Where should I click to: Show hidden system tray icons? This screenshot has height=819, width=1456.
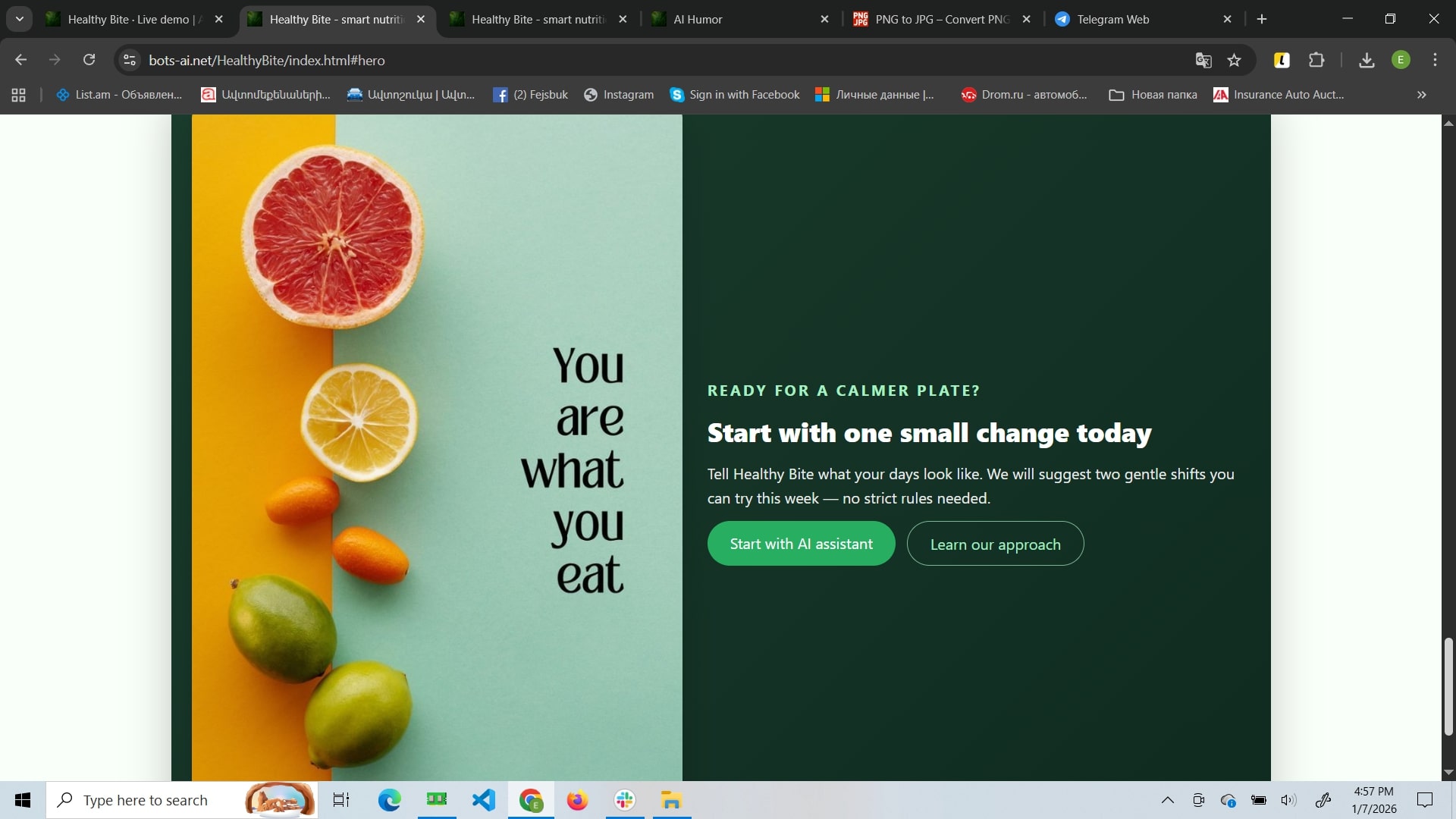point(1168,800)
